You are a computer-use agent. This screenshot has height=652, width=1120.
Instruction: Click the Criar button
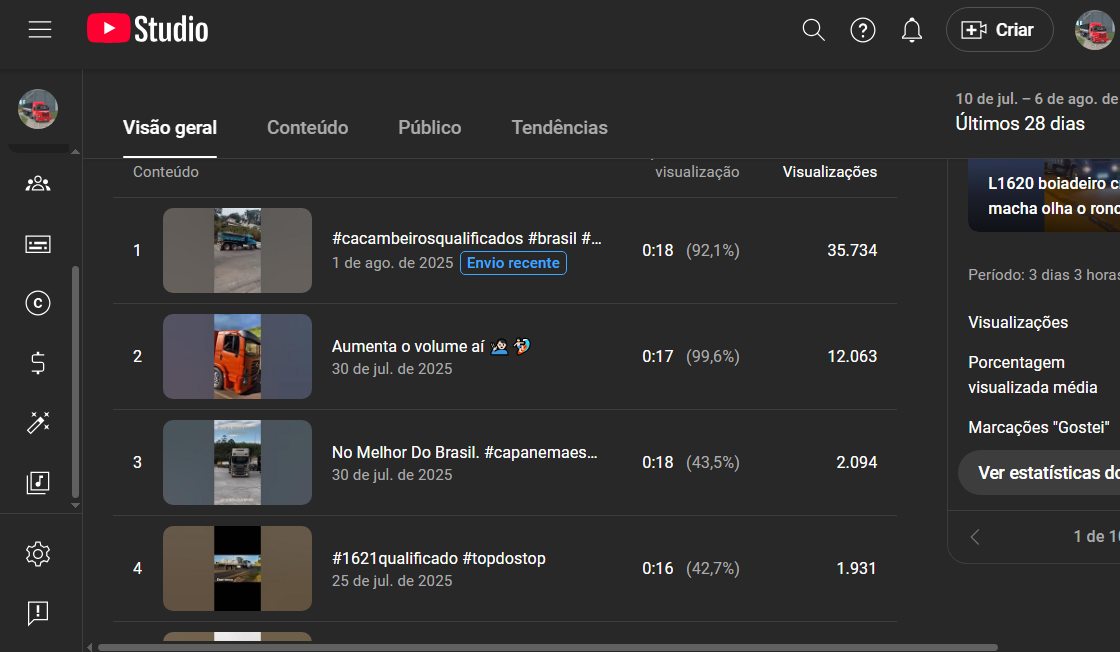pyautogui.click(x=999, y=30)
